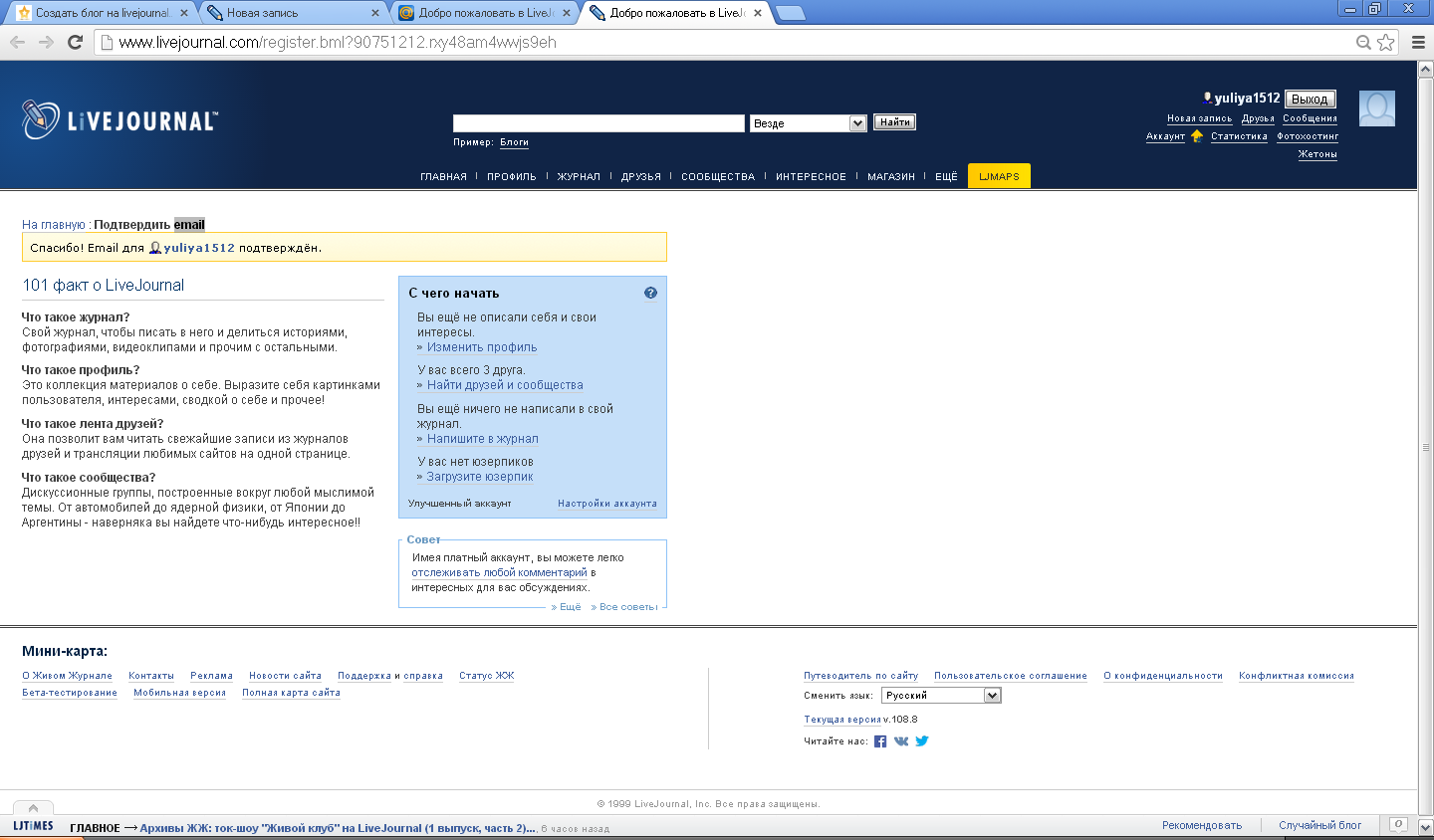Click the LiveJournal pencil logo
This screenshot has height=840, width=1434.
(40, 119)
